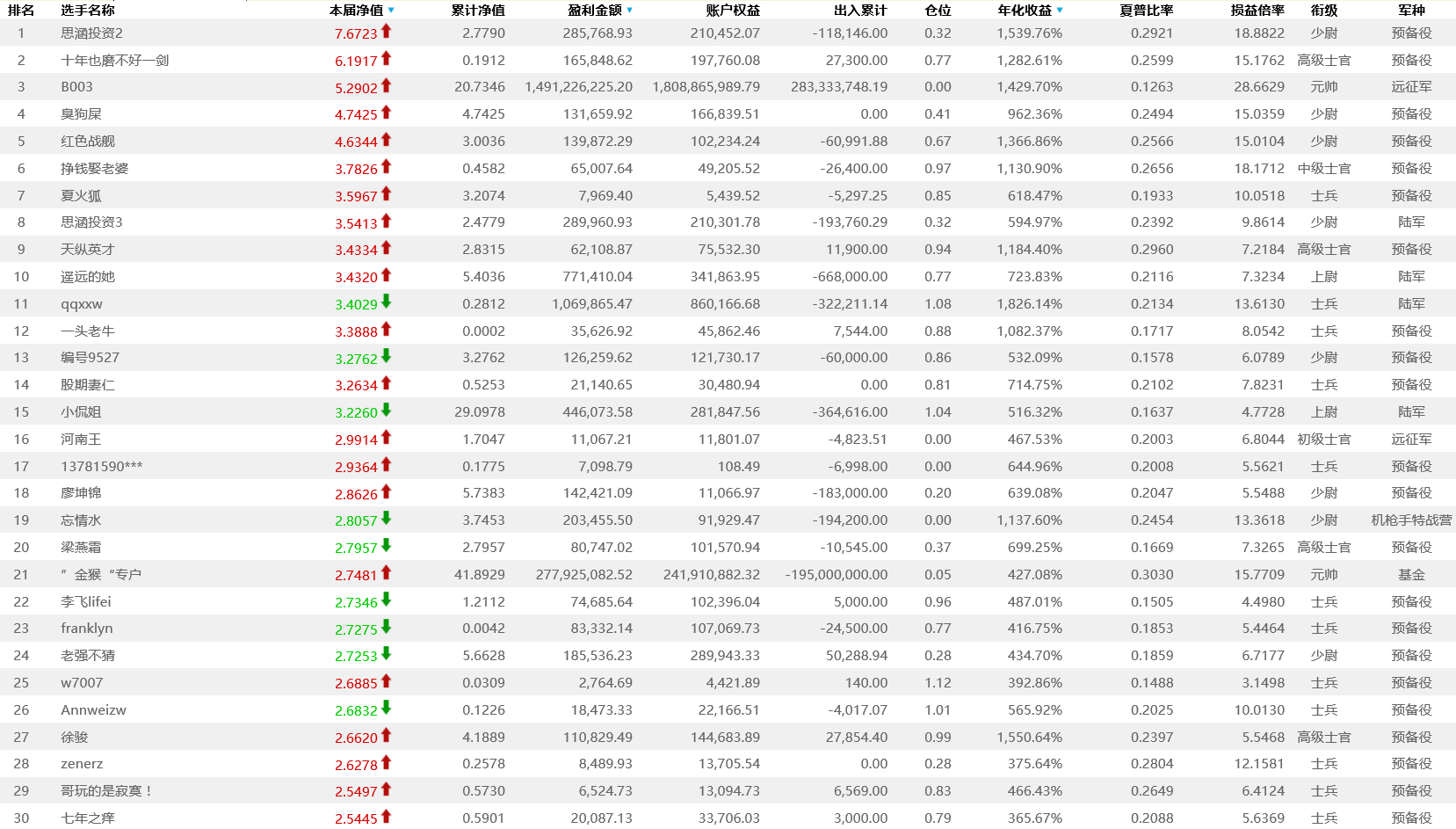This screenshot has width=1456, height=829.
Task: Click the 108.49 account equity cell
Action: 739,467
